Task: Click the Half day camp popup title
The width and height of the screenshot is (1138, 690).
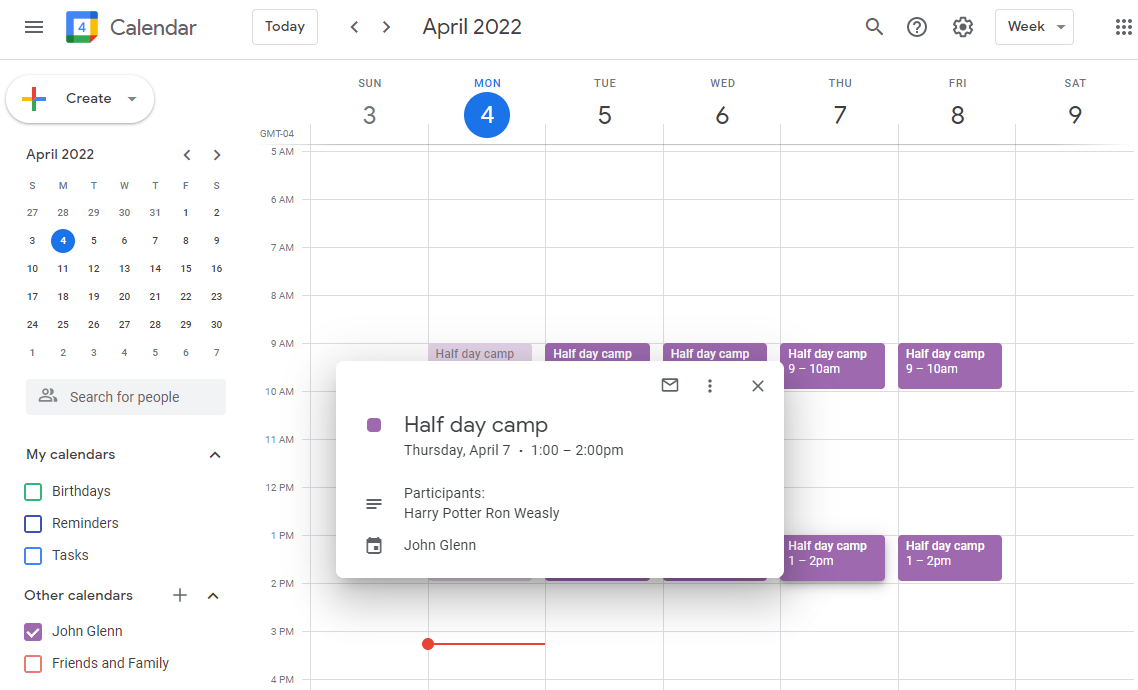Action: click(475, 424)
